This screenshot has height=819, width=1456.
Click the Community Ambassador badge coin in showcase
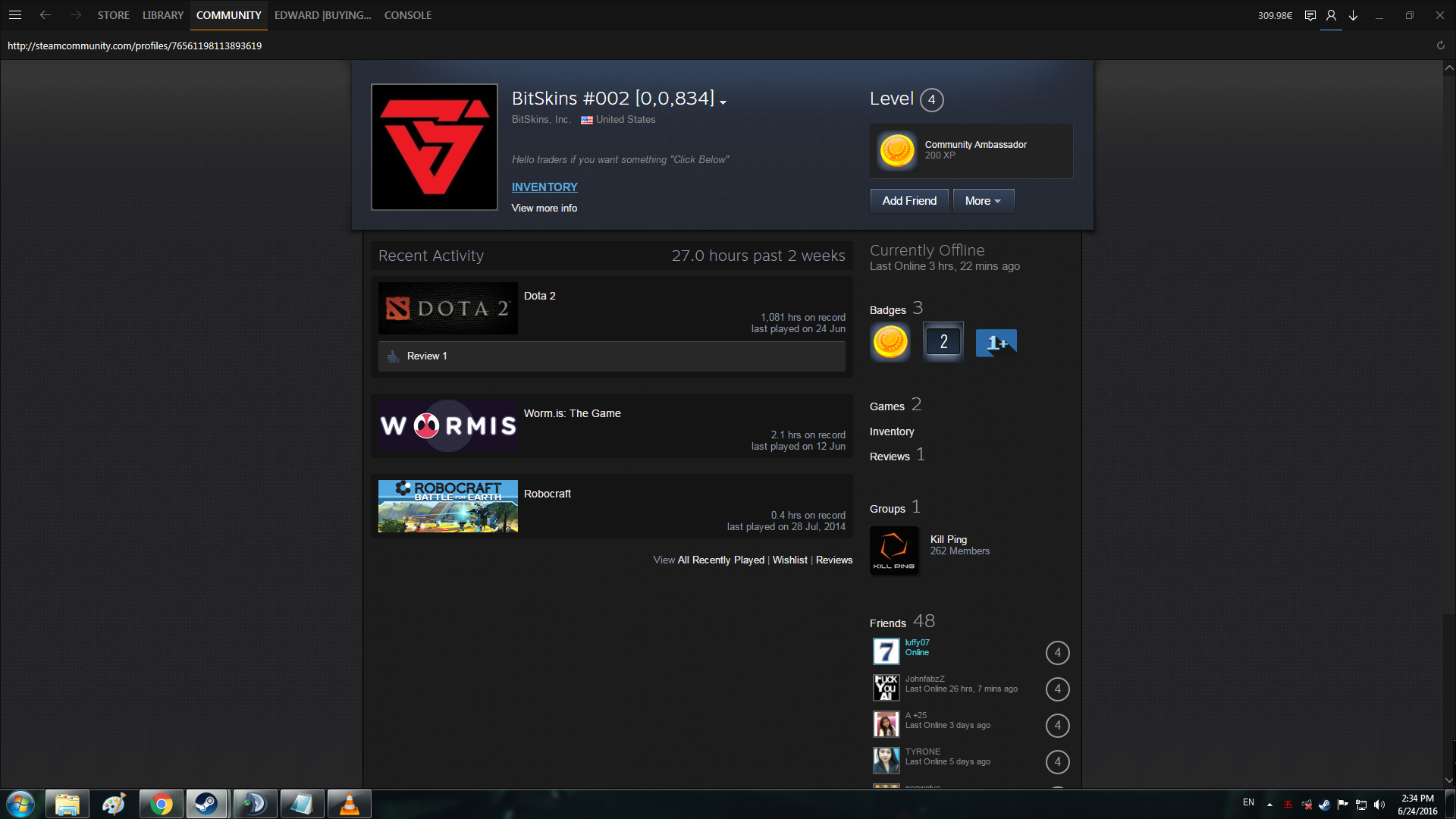(x=896, y=150)
